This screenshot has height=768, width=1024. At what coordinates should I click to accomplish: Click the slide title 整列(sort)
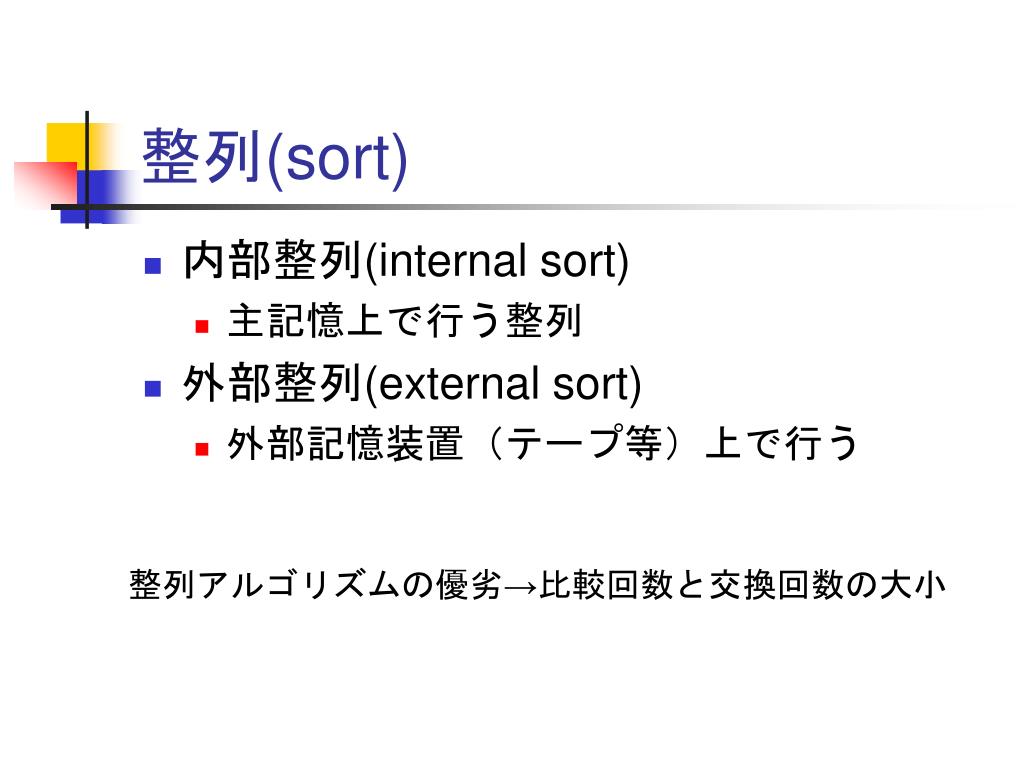(x=275, y=157)
